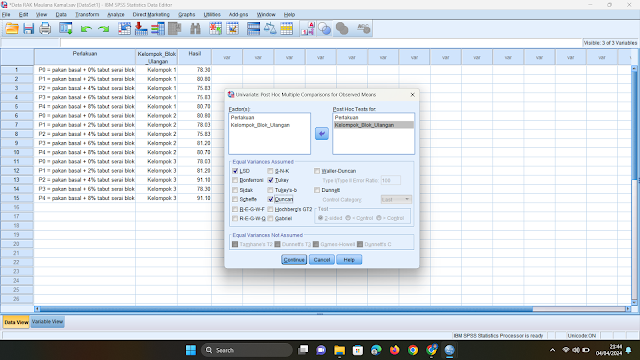The width and height of the screenshot is (640, 360).
Task: Show all variables gray circles icon
Action: 342,29
